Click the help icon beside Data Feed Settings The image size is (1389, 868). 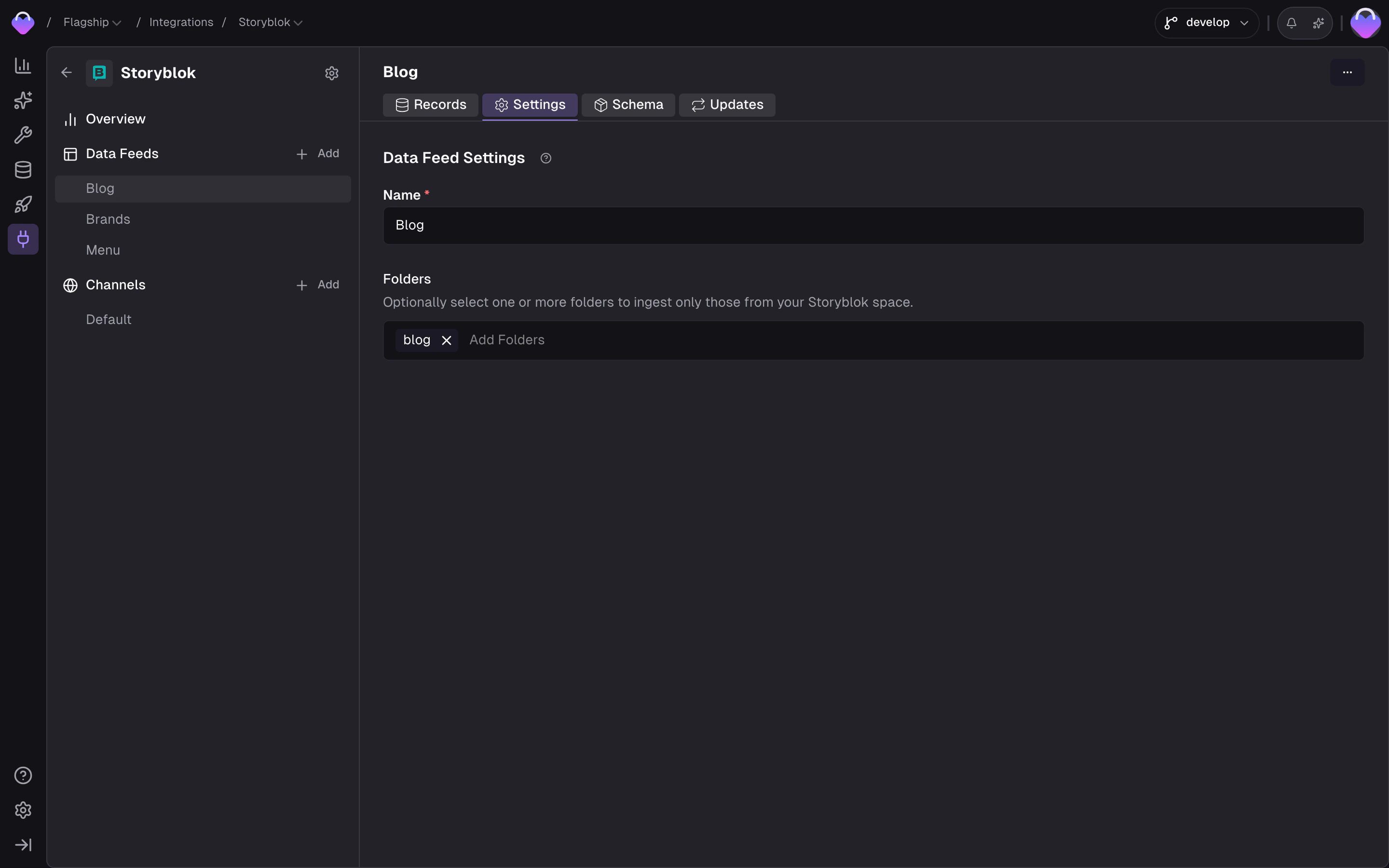[x=546, y=158]
